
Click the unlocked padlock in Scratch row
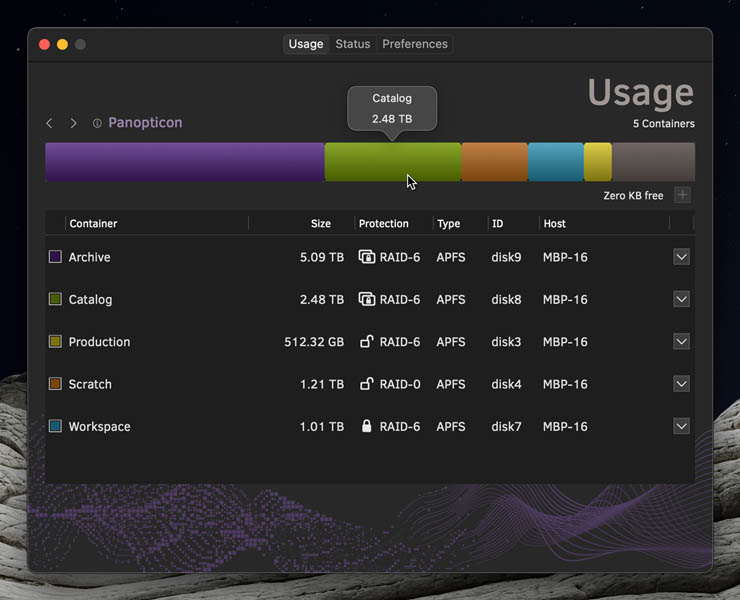pyautogui.click(x=366, y=383)
